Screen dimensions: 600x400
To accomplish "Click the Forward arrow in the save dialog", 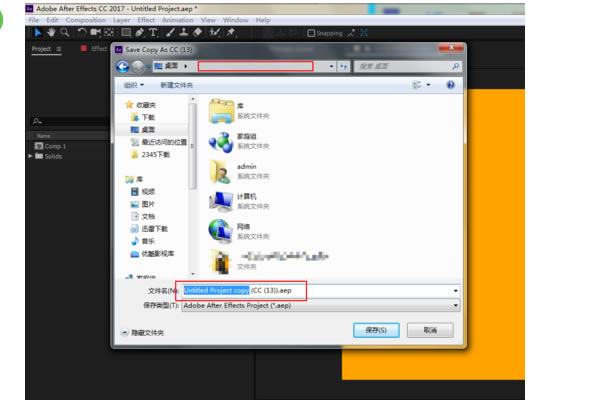I will click(x=138, y=67).
